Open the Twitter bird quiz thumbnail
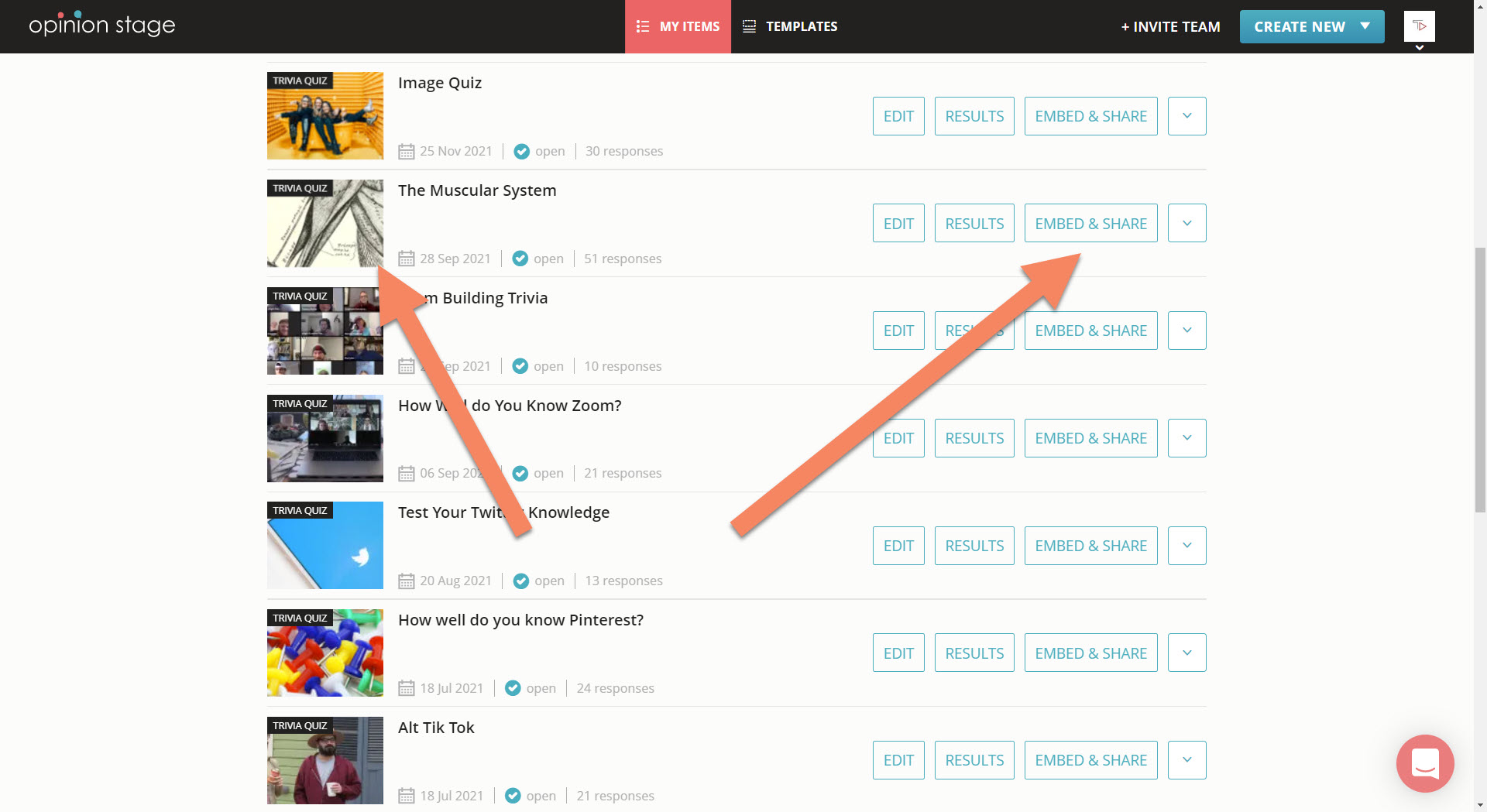 [x=325, y=546]
